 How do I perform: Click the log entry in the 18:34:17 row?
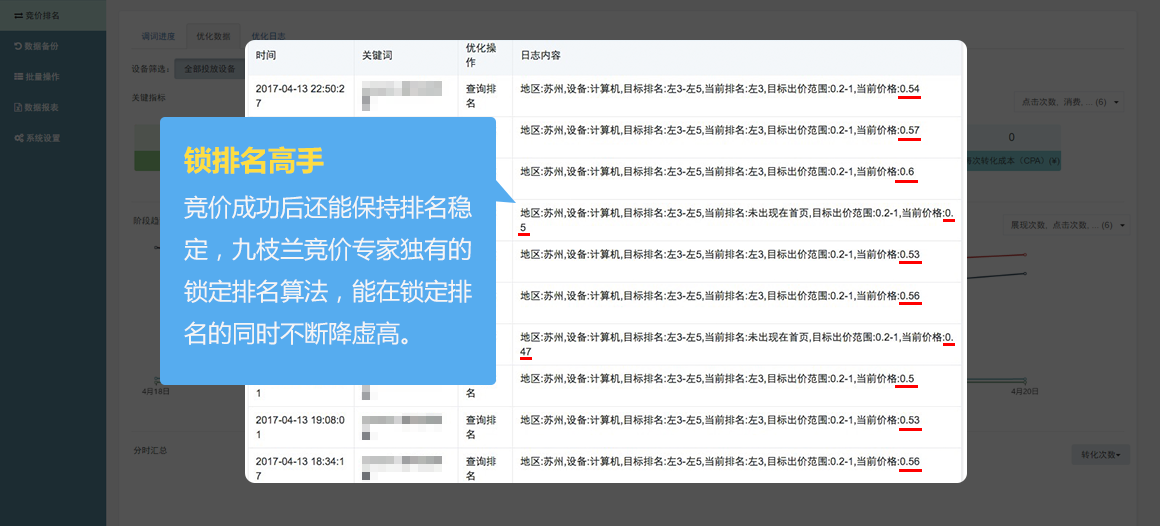[x=720, y=462]
